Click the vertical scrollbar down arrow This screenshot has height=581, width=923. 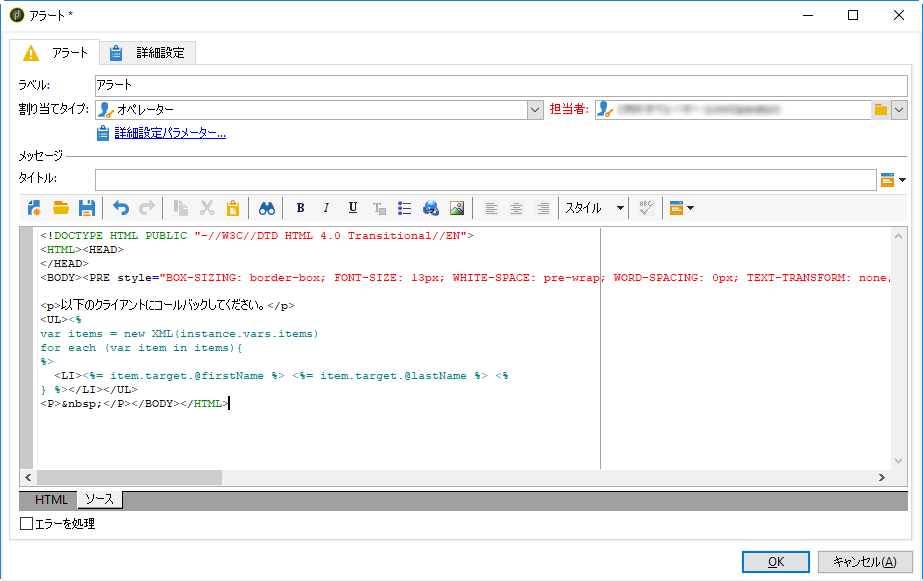point(898,461)
